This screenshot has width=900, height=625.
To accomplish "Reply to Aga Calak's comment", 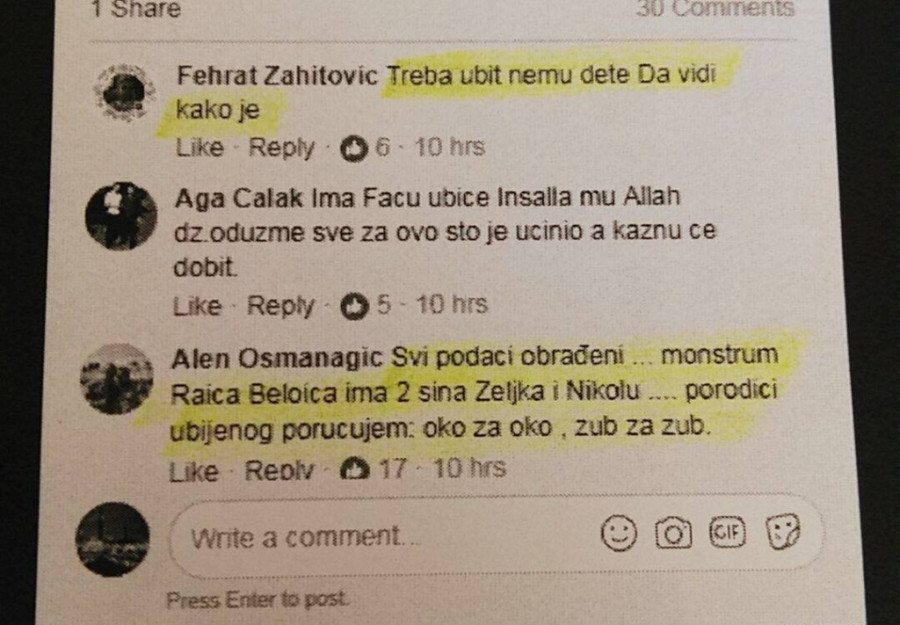I will tap(281, 306).
